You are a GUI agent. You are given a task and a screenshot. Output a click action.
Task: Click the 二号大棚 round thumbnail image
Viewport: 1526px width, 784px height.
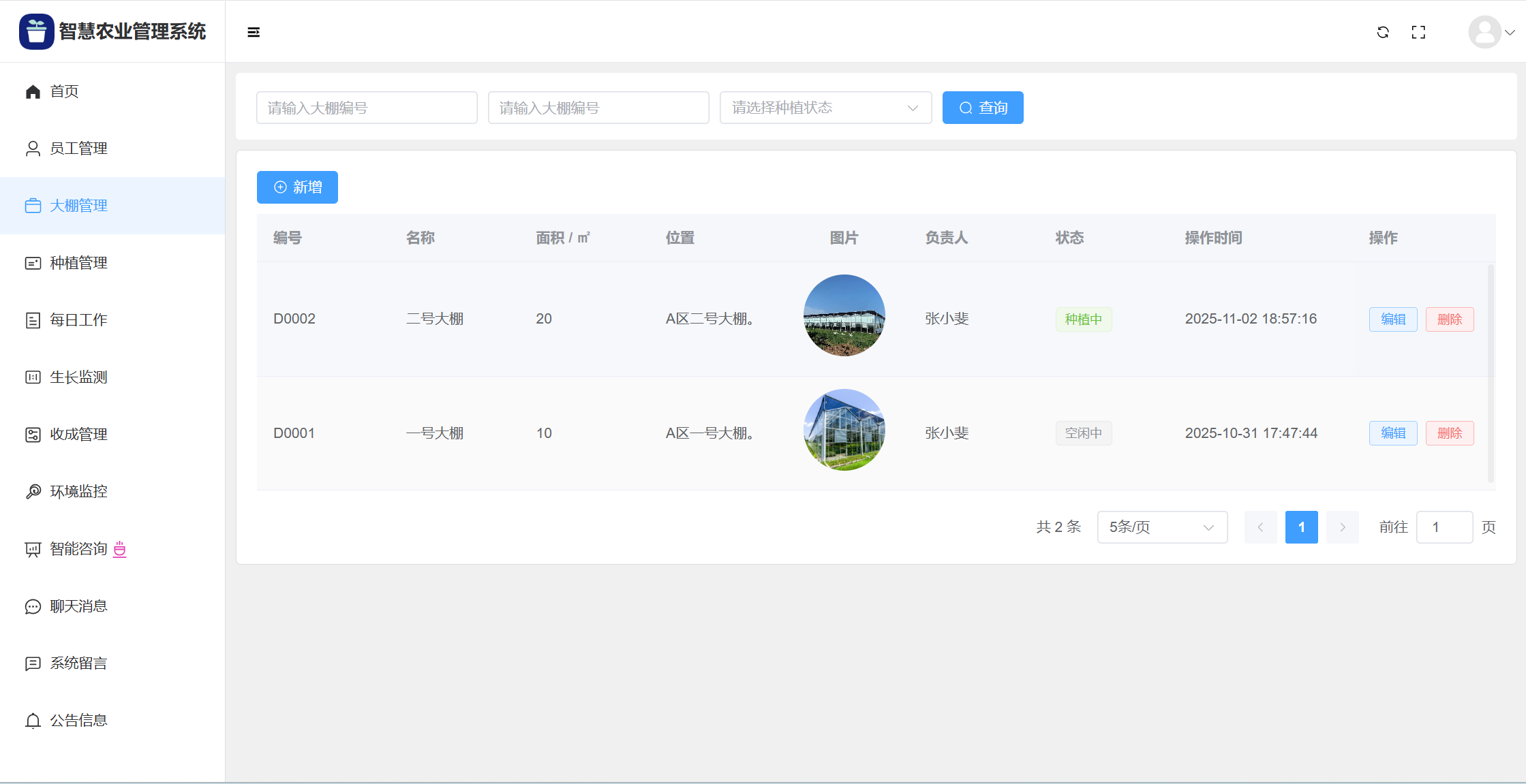(x=844, y=315)
